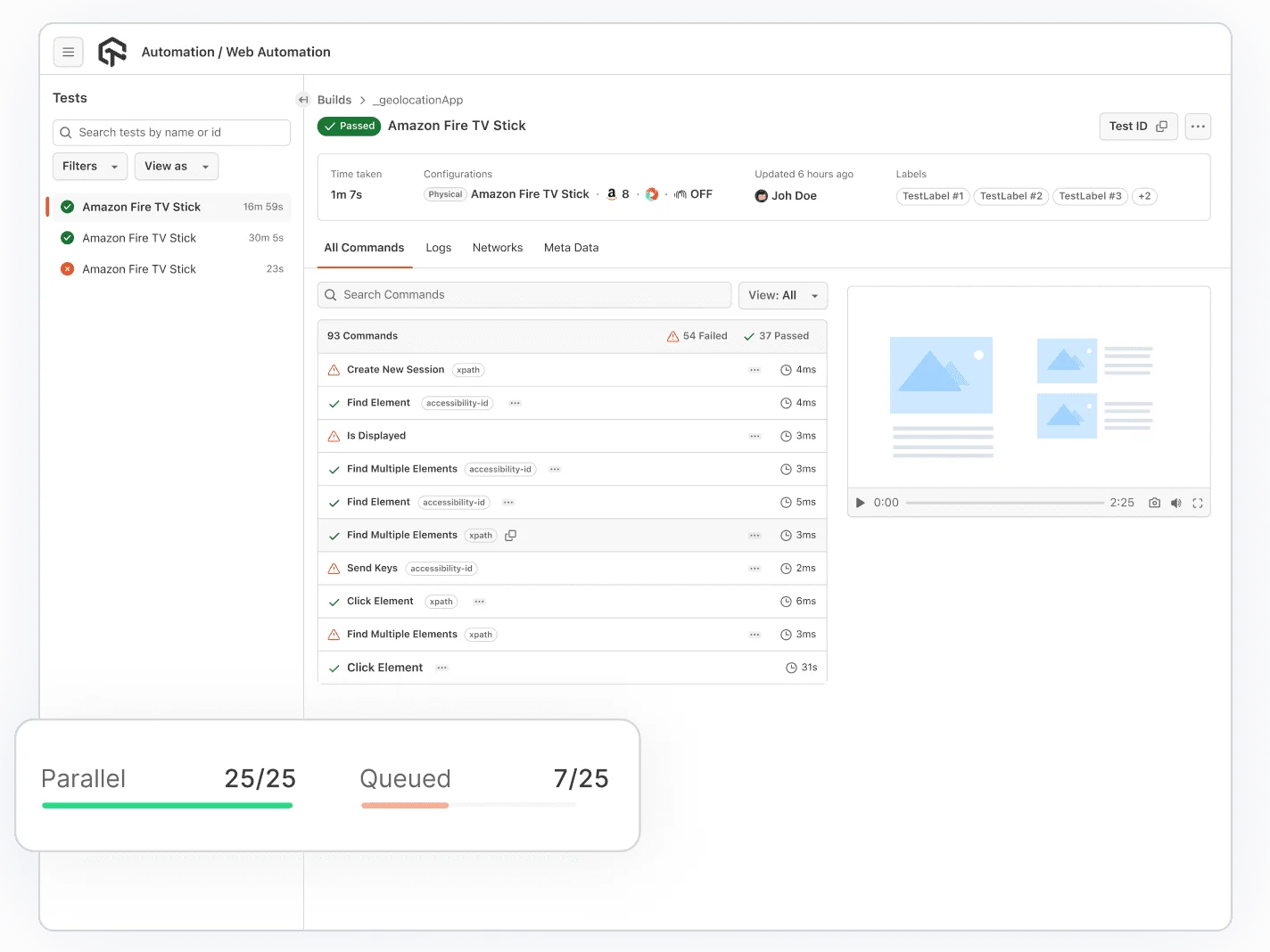Viewport: 1270px width, 952px height.
Task: Collapse the Tests sidebar panel
Action: [x=302, y=100]
